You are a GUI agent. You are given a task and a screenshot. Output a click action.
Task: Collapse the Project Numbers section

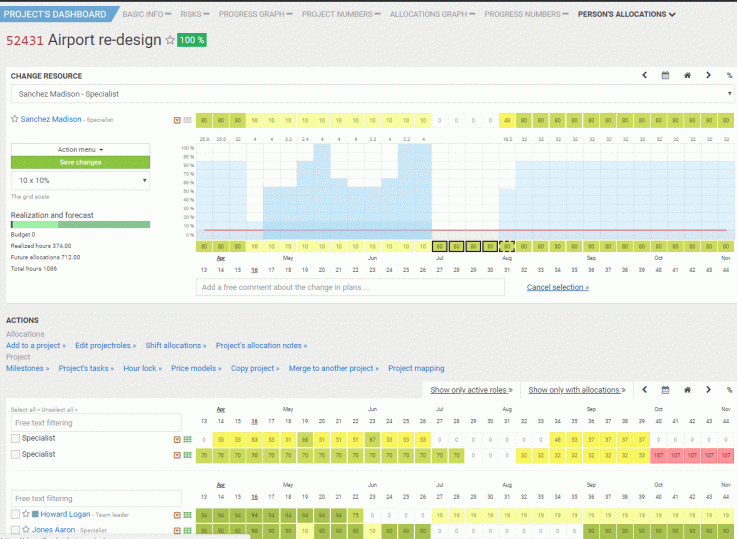click(341, 14)
